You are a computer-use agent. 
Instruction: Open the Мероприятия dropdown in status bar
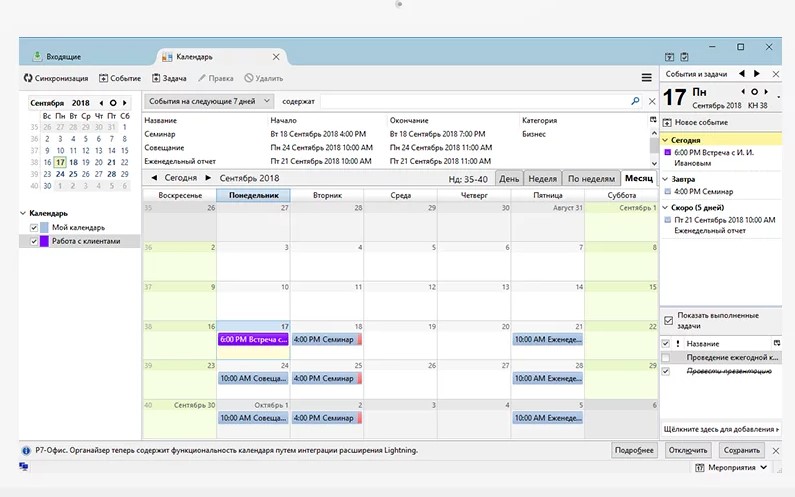pos(731,468)
